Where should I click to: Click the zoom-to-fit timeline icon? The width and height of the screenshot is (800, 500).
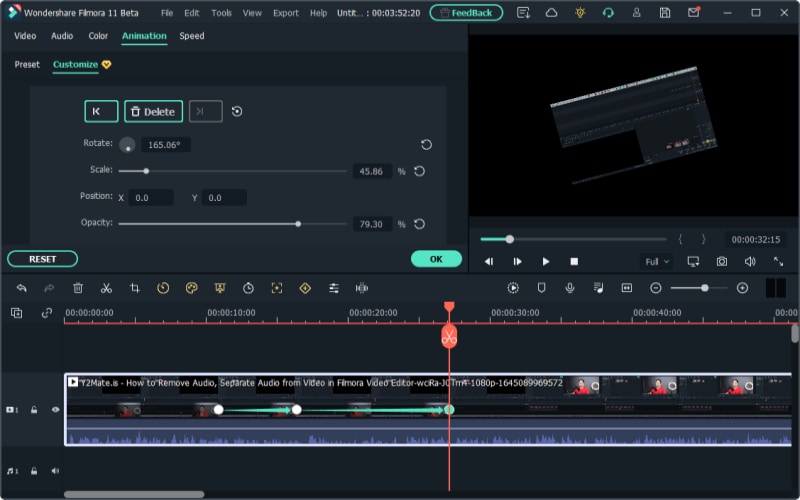pyautogui.click(x=627, y=288)
